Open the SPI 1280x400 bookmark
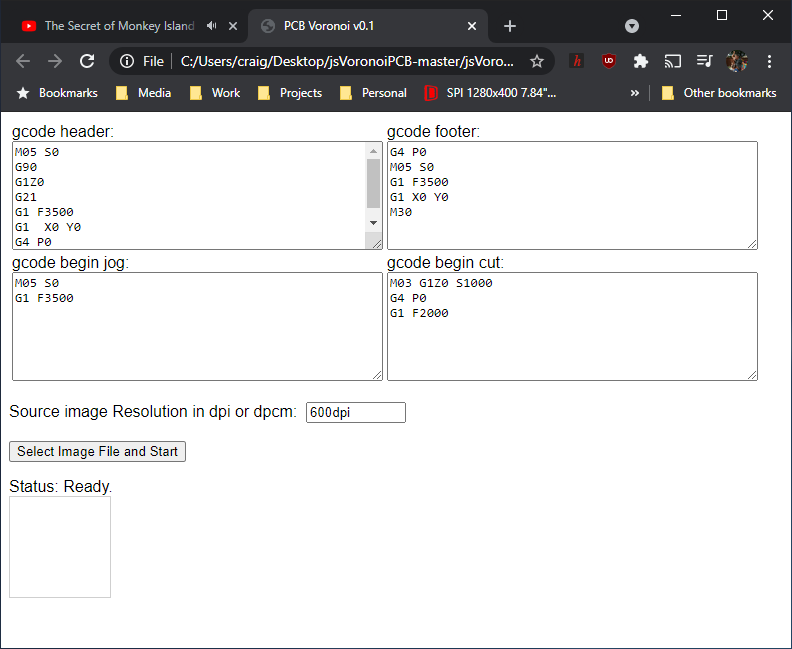This screenshot has height=649, width=792. [490, 93]
